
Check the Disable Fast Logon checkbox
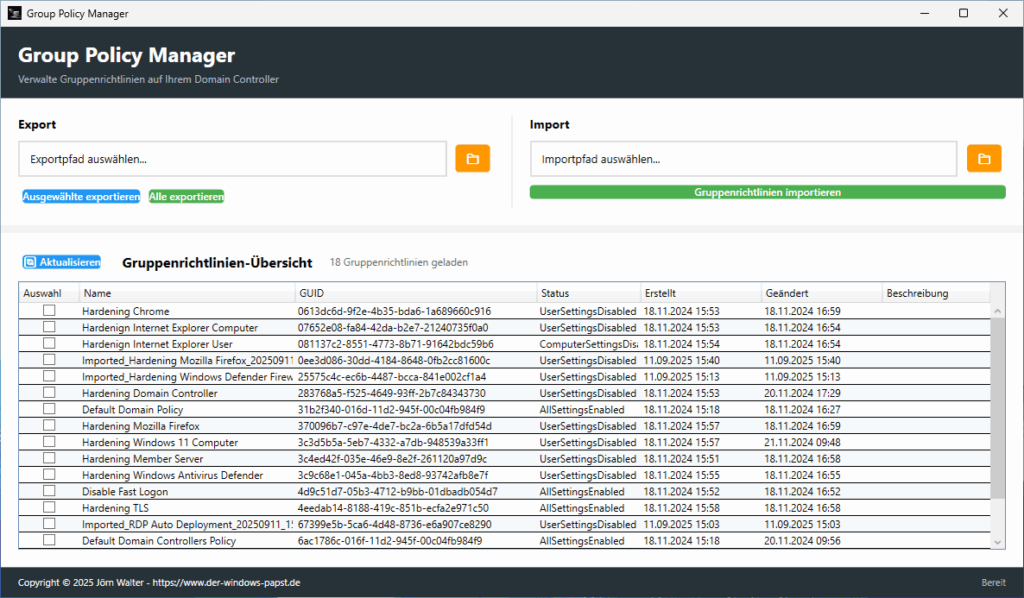[47, 491]
